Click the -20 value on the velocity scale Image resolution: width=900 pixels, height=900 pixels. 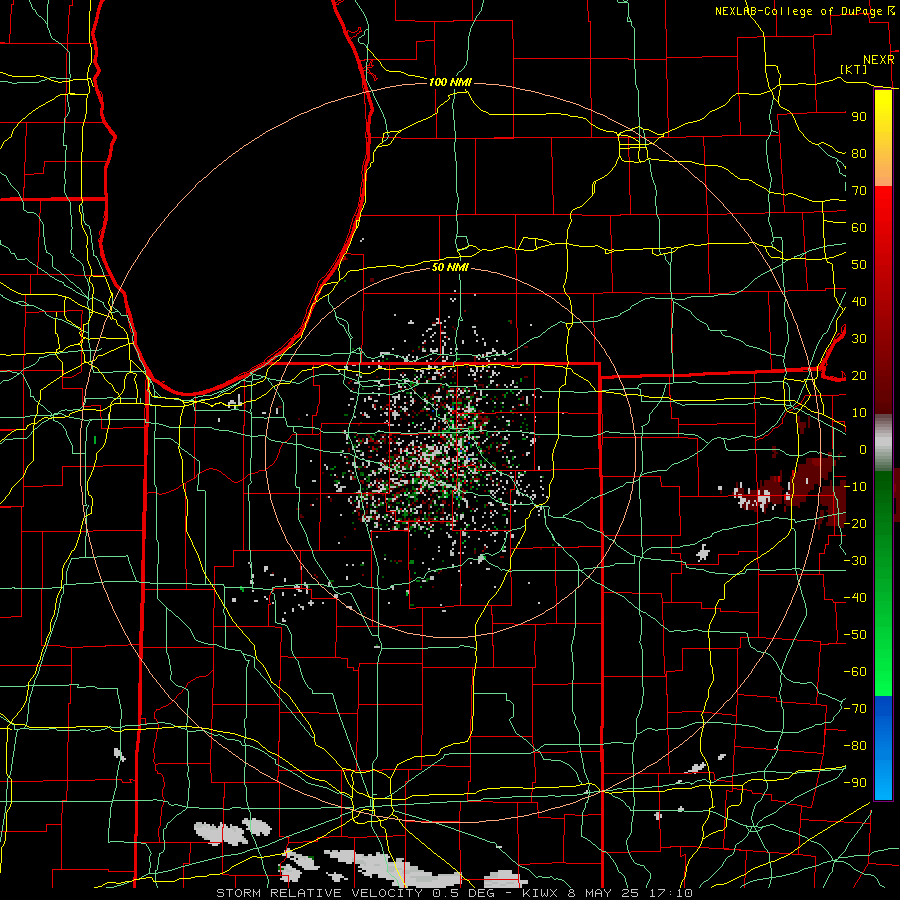pos(855,523)
